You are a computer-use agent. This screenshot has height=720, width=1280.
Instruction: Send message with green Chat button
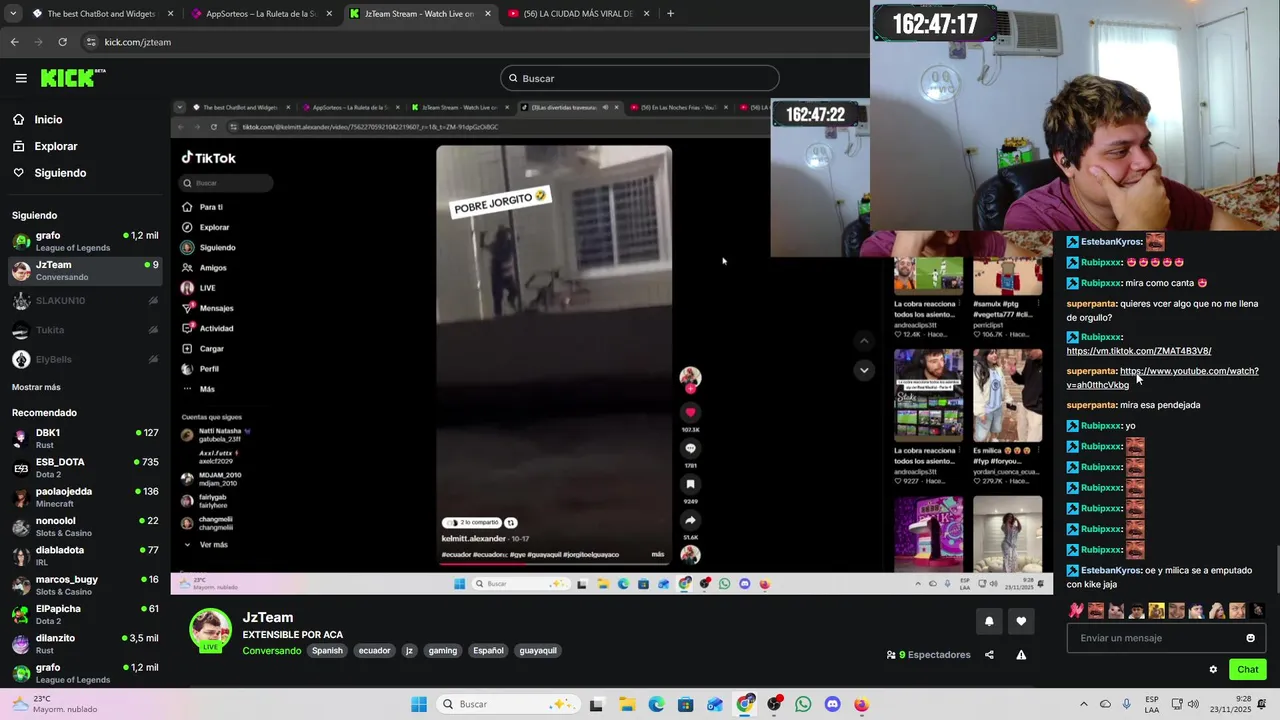(x=1248, y=670)
